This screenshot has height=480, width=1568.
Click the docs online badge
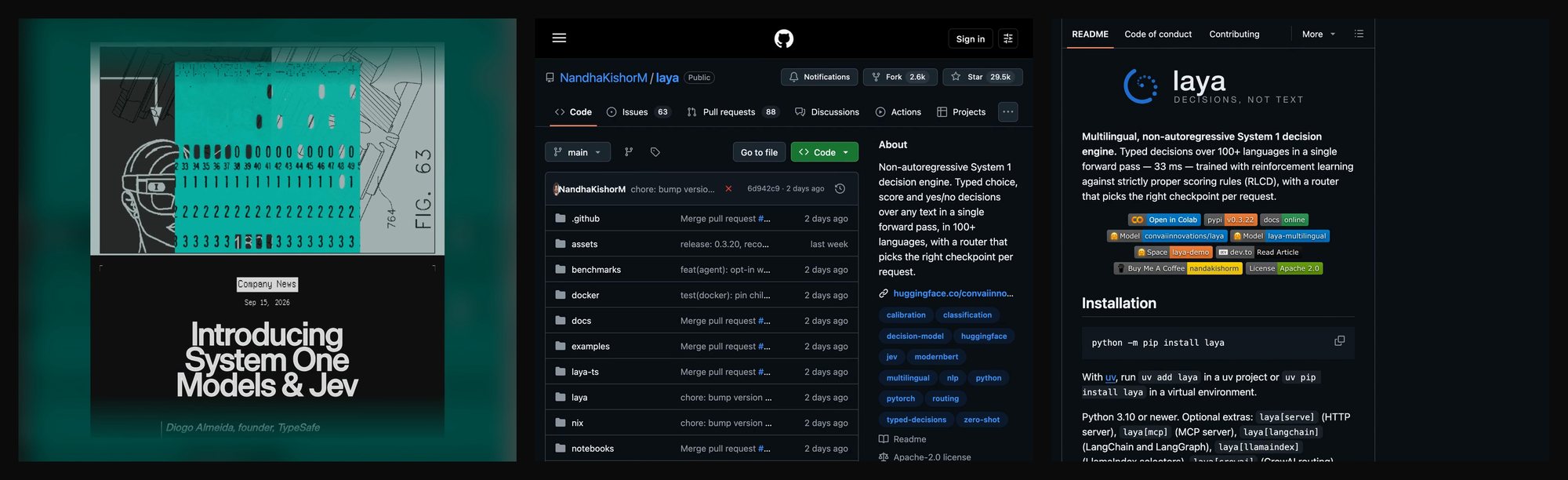pyautogui.click(x=1284, y=220)
